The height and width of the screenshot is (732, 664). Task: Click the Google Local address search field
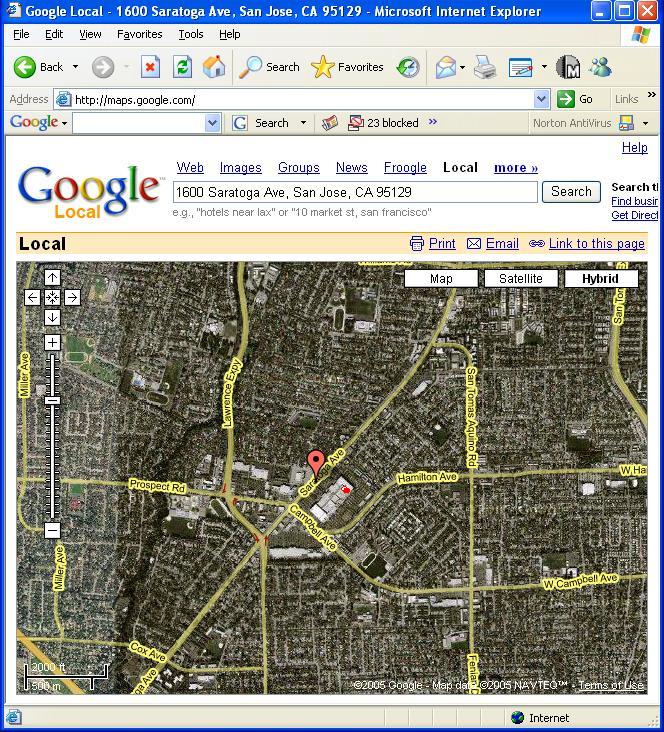(x=355, y=192)
